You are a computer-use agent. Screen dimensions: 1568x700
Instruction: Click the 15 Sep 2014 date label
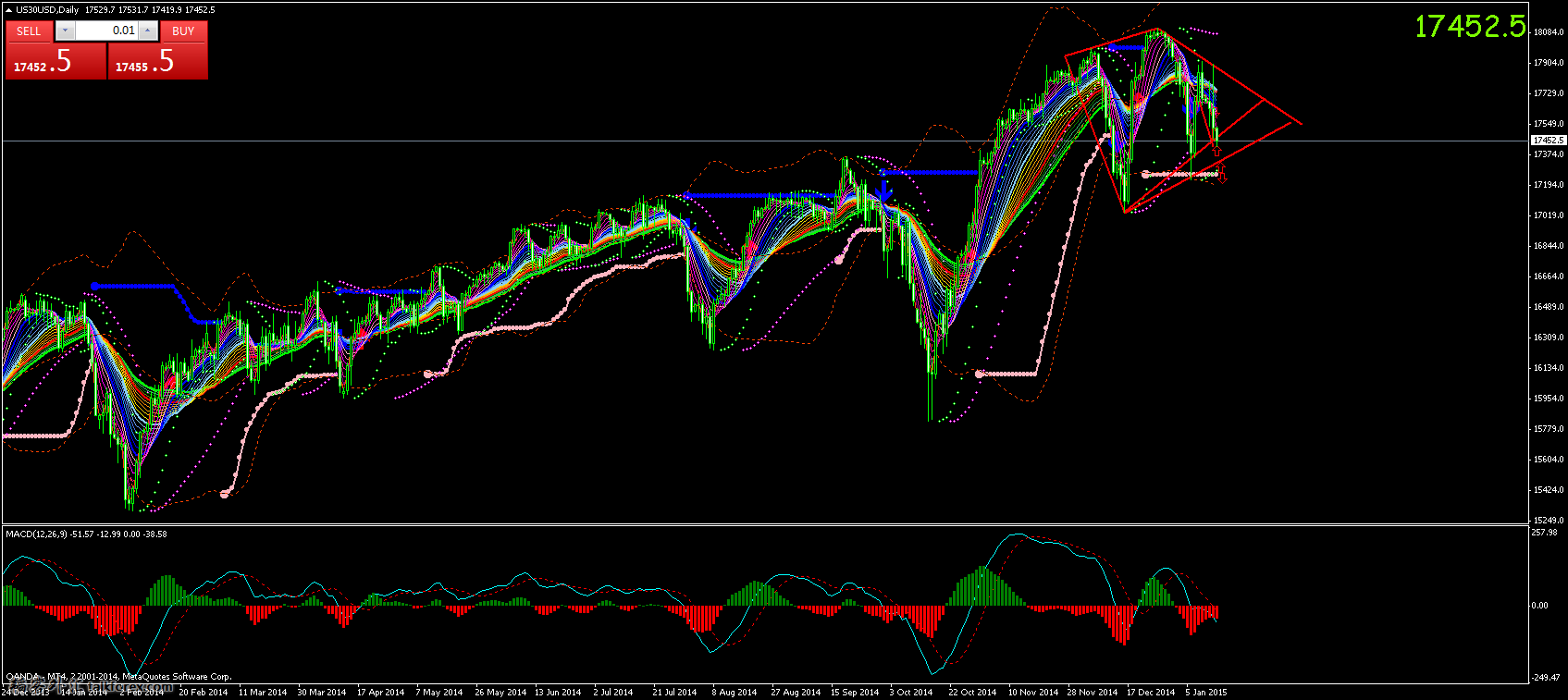pos(854,693)
